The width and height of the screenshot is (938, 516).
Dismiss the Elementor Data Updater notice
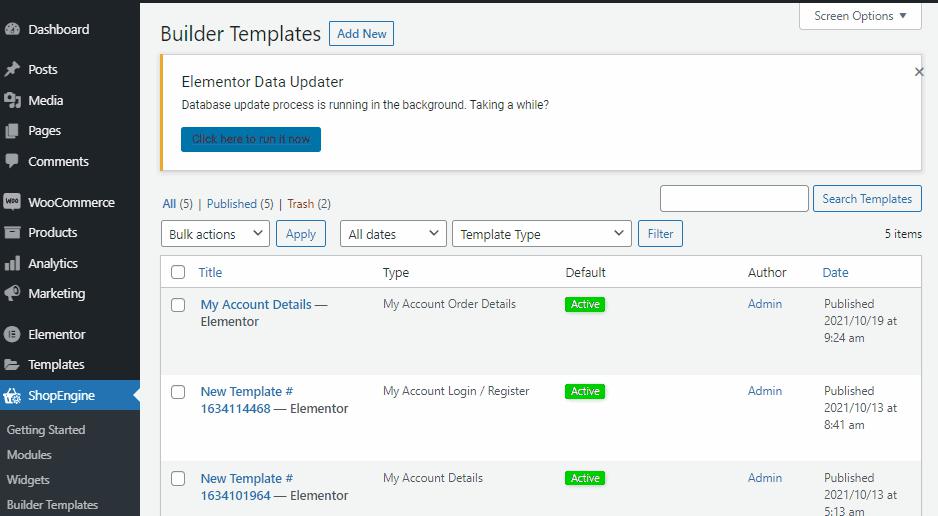[919, 72]
